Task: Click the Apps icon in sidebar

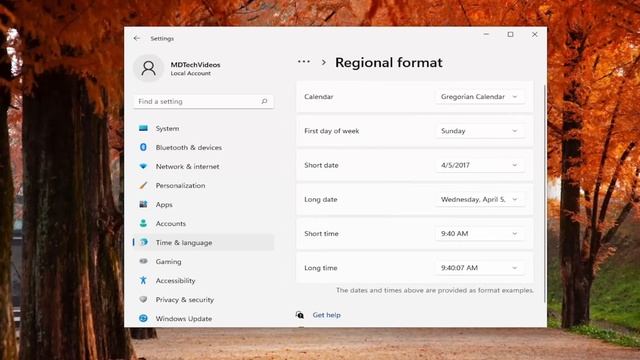Action: tap(143, 204)
